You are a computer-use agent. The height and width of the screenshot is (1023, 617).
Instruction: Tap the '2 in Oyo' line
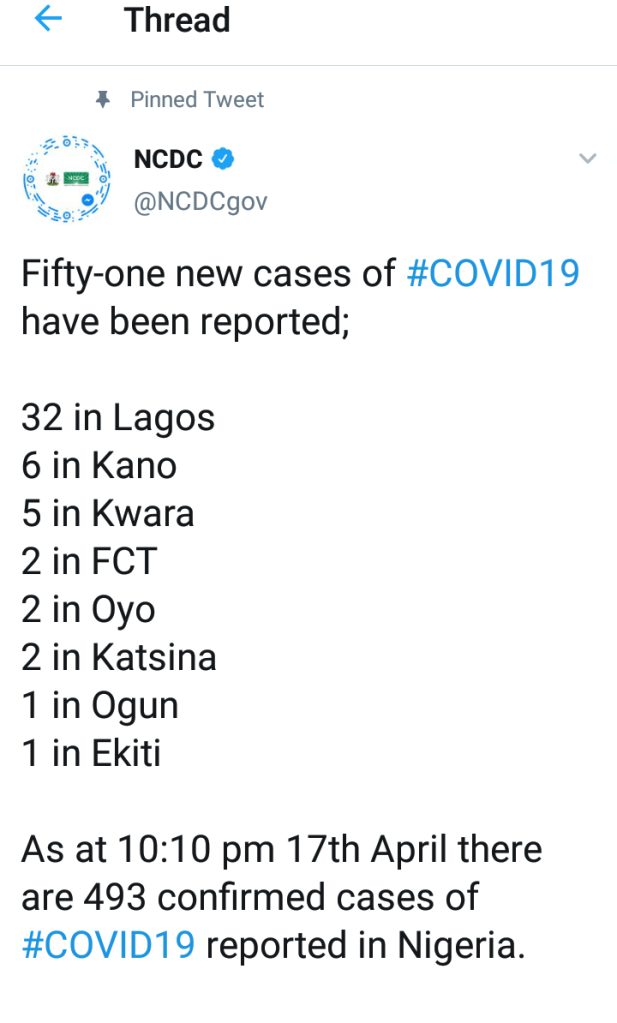(89, 610)
